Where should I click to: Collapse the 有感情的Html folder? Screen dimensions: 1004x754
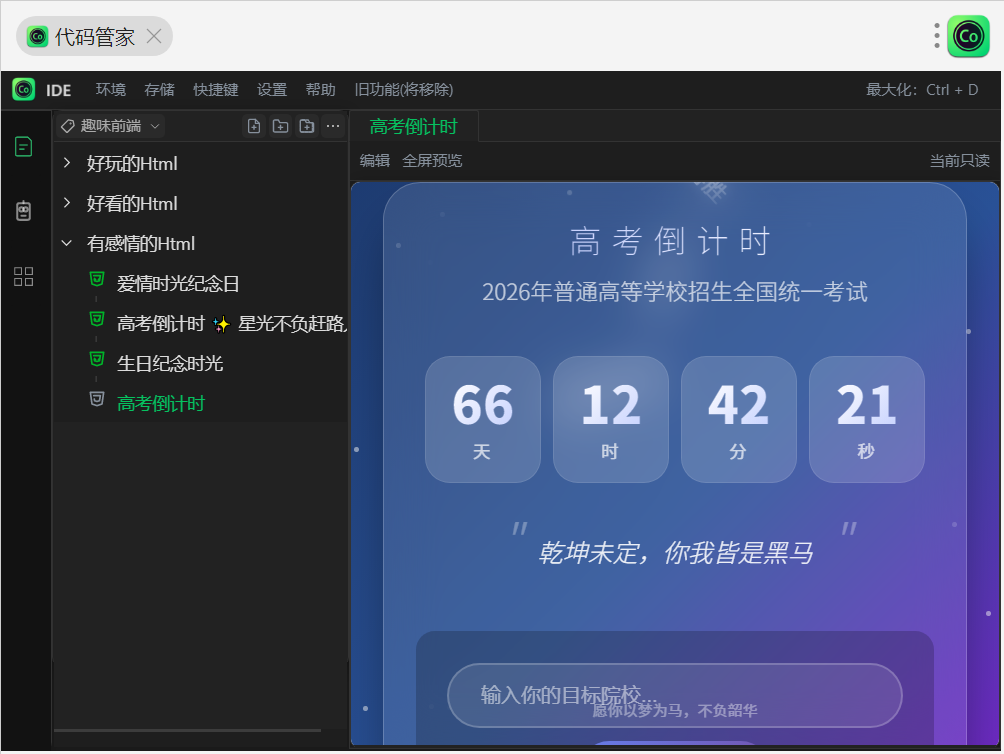click(x=67, y=243)
